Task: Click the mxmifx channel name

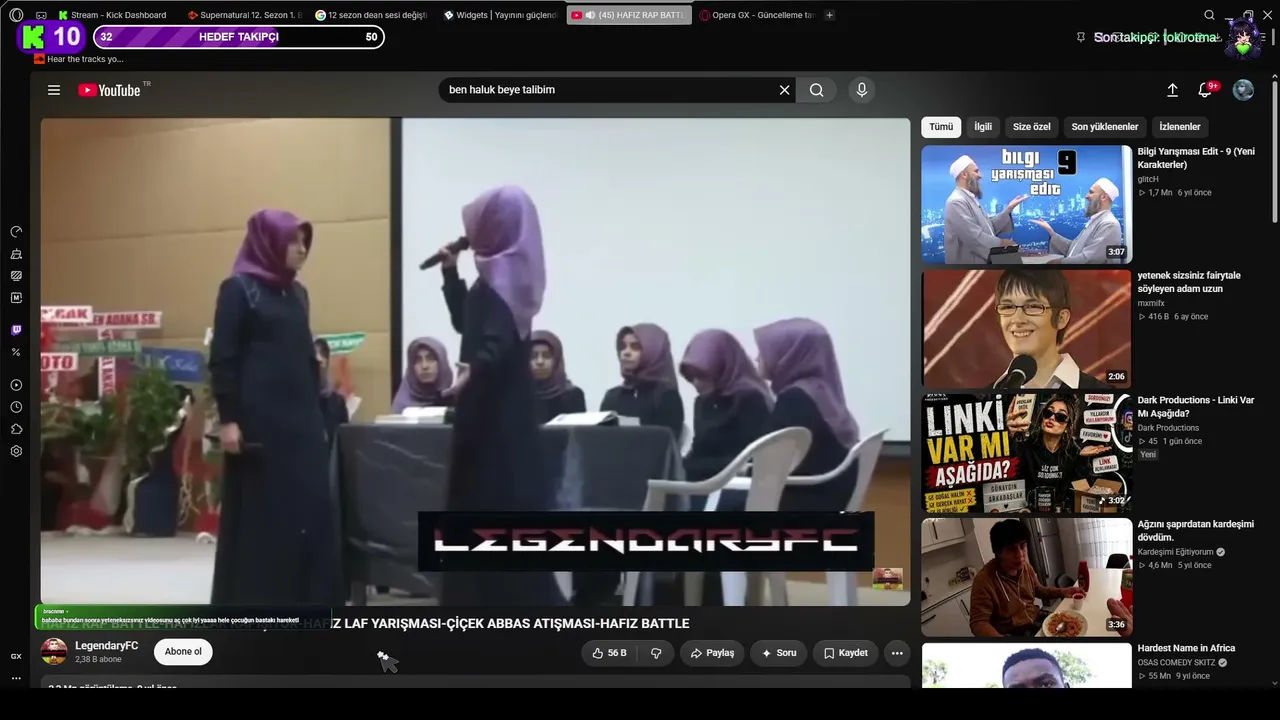Action: (x=1152, y=303)
